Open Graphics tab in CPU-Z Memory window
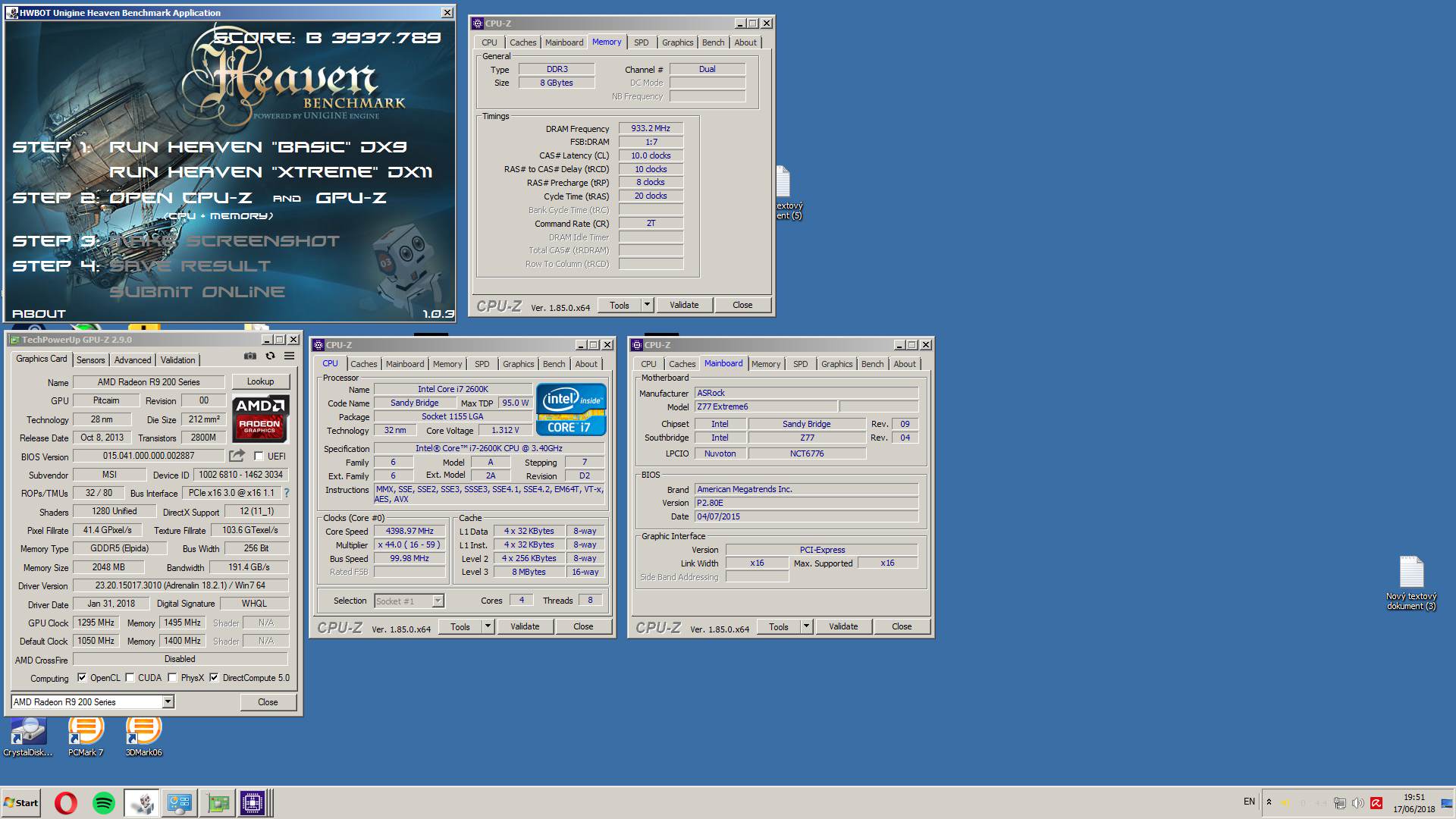 677,42
